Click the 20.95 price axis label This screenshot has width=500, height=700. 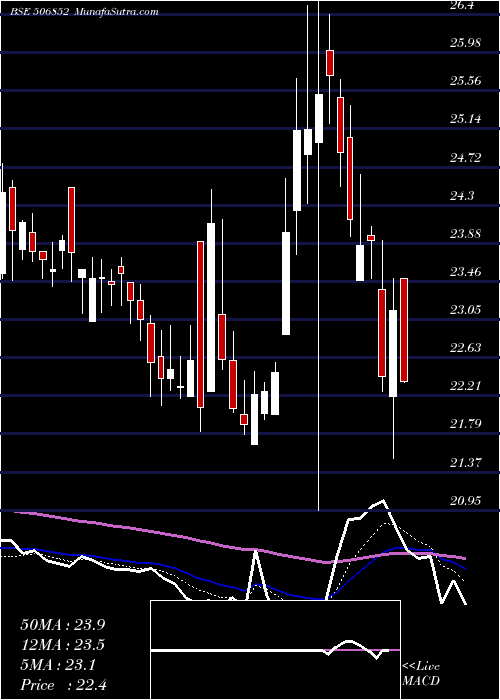(465, 501)
